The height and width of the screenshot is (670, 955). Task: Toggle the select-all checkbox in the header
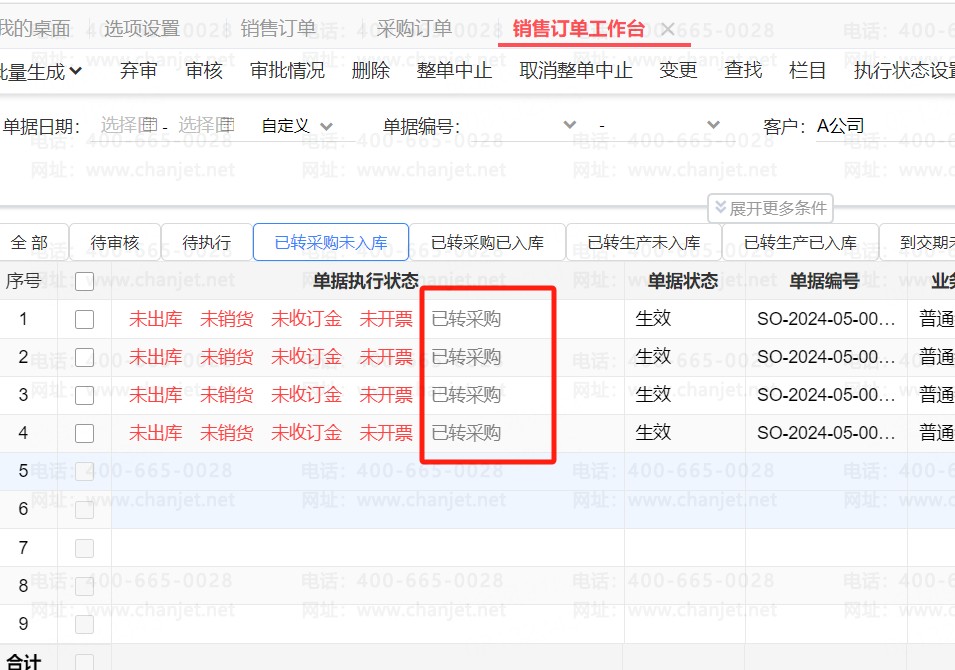coord(85,282)
